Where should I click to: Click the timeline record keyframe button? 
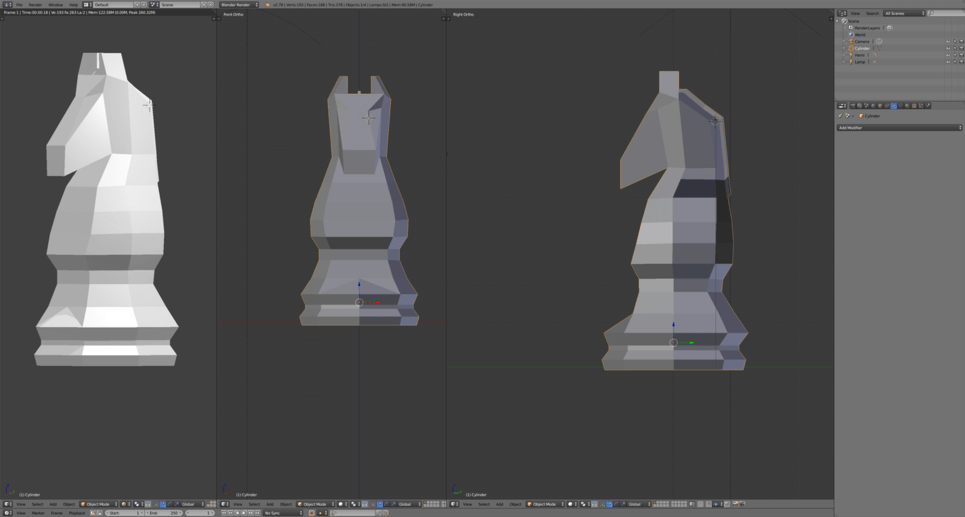click(311, 513)
